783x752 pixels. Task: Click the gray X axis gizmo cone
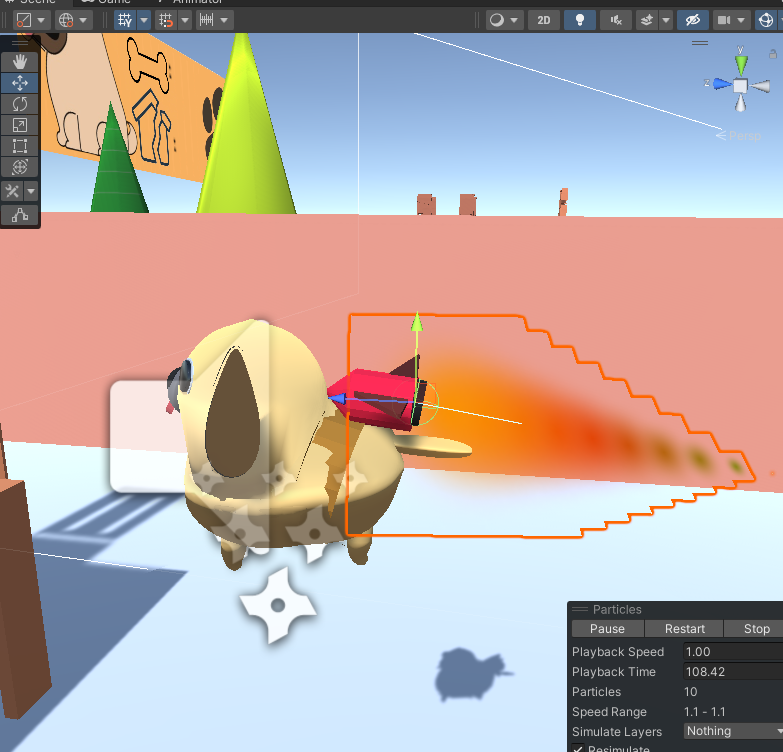click(x=761, y=87)
